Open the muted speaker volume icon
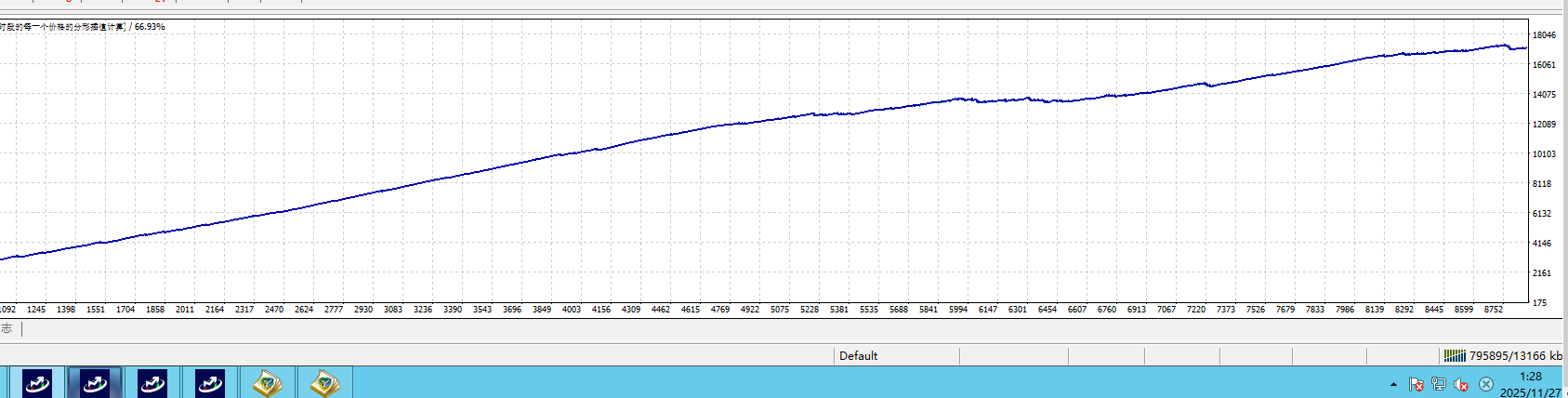1568x398 pixels. 1461,384
